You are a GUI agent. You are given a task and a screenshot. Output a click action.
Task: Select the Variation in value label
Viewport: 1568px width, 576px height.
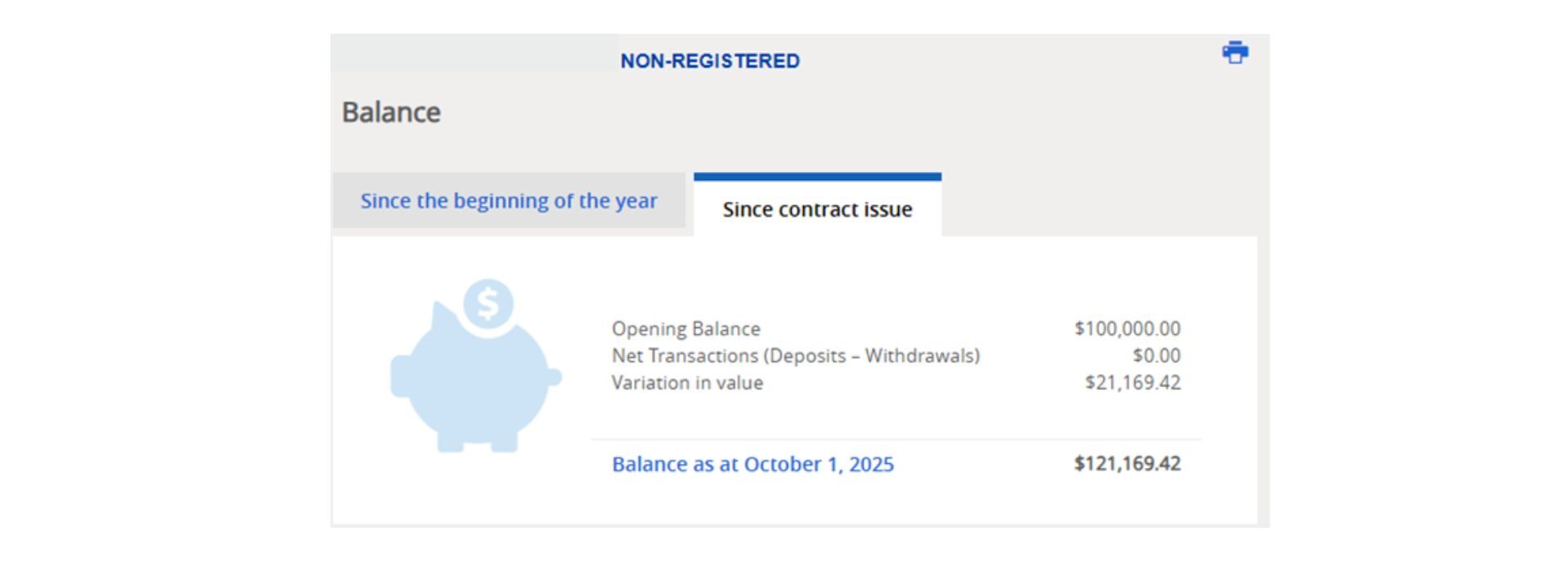tap(687, 383)
